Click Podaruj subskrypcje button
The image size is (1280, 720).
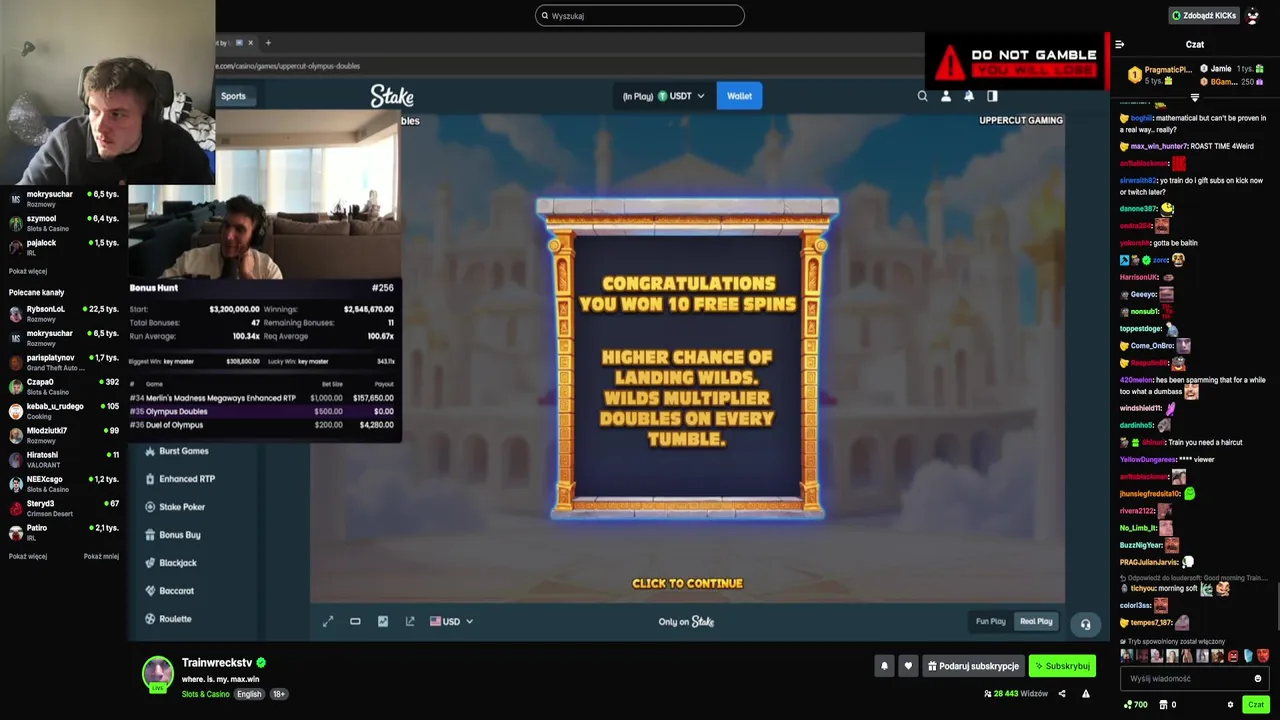tap(973, 666)
